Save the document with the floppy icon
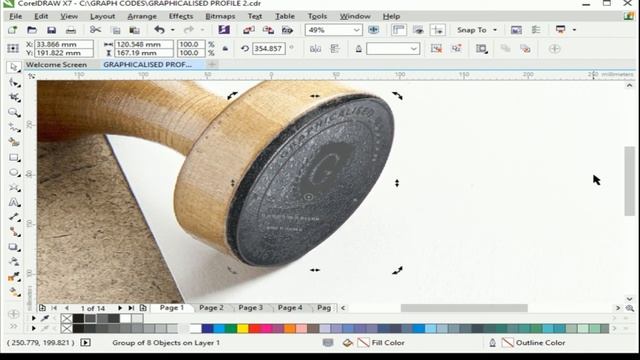Viewport: 640px width, 360px height. click(51, 30)
